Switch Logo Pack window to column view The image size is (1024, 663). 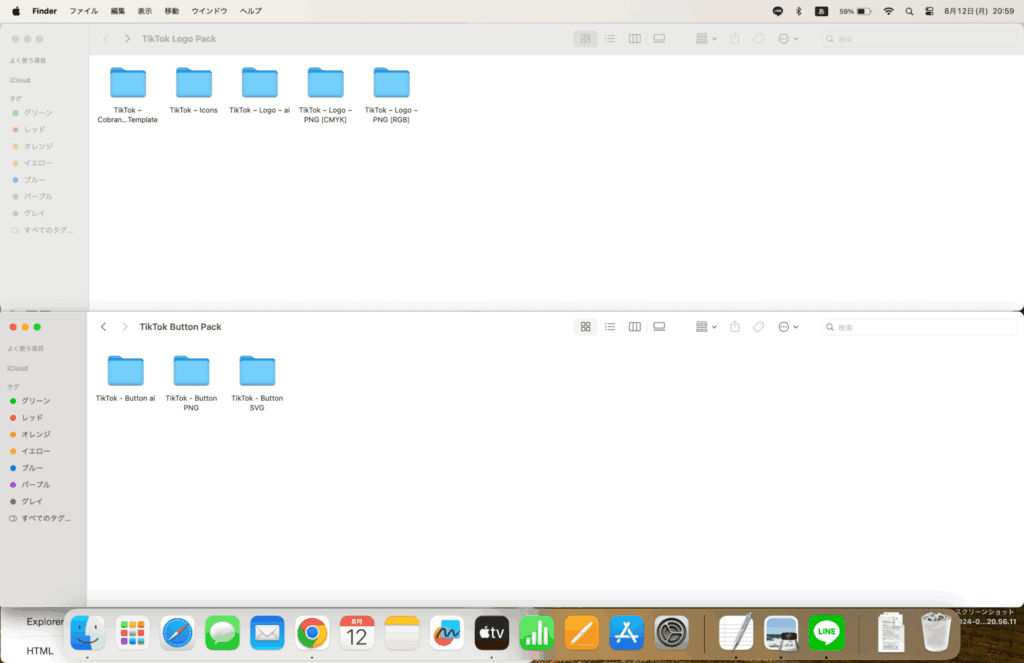pyautogui.click(x=634, y=39)
